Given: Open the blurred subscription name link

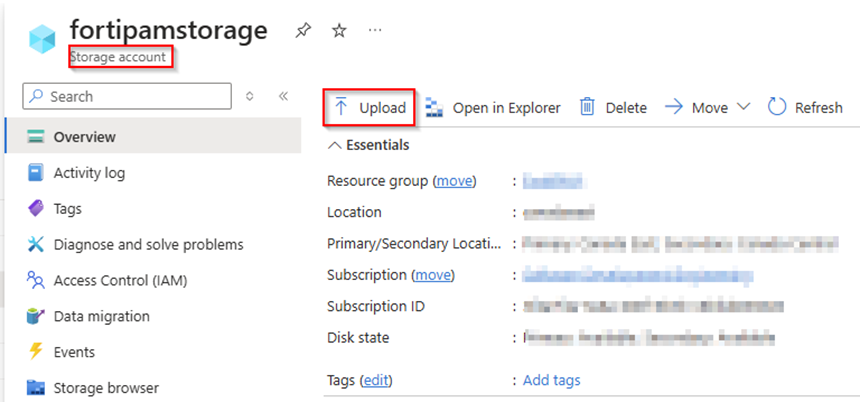Looking at the screenshot, I should tap(638, 275).
